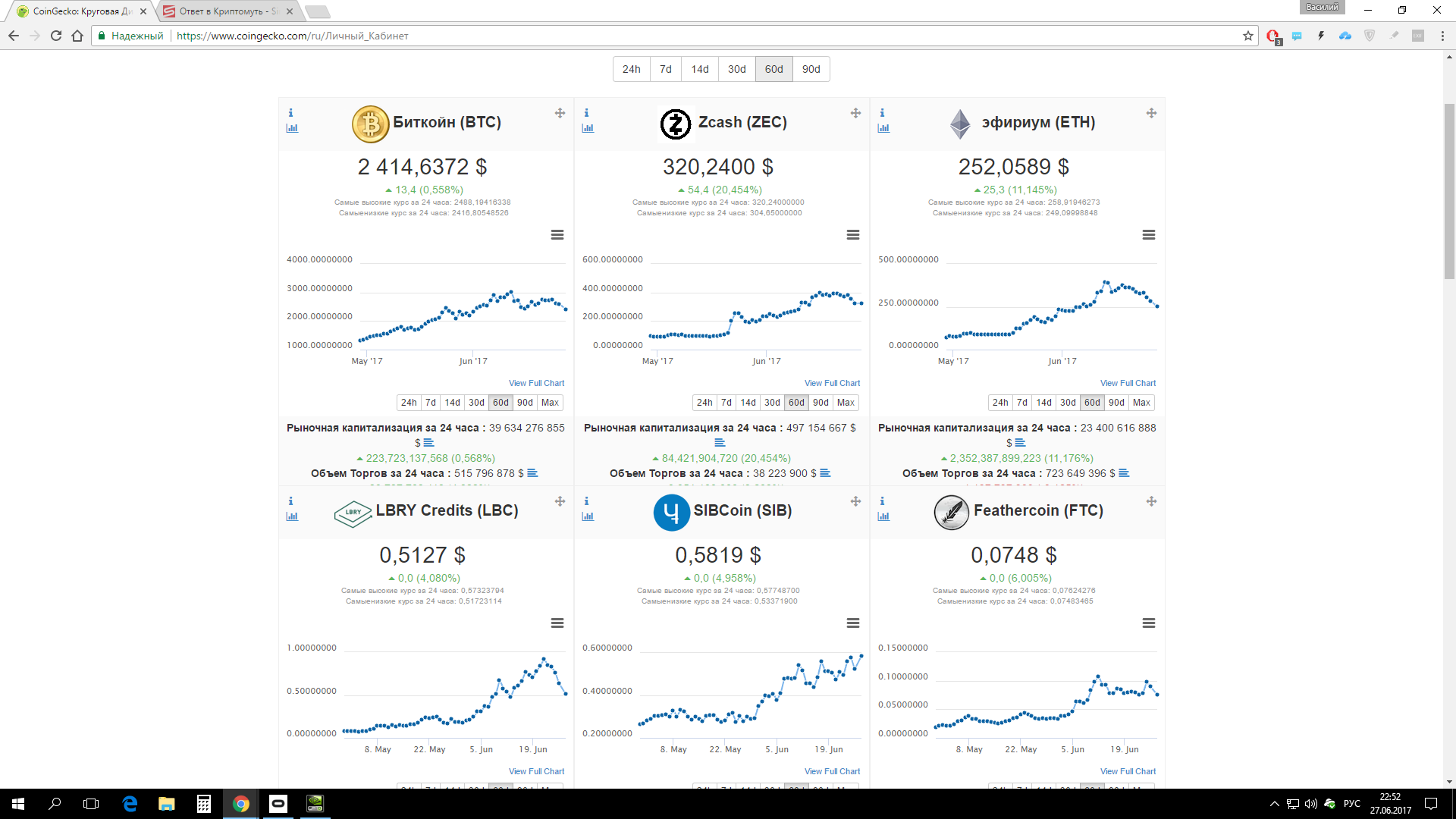Click the SIBCoin logo icon
The height and width of the screenshot is (819, 1456).
click(671, 512)
